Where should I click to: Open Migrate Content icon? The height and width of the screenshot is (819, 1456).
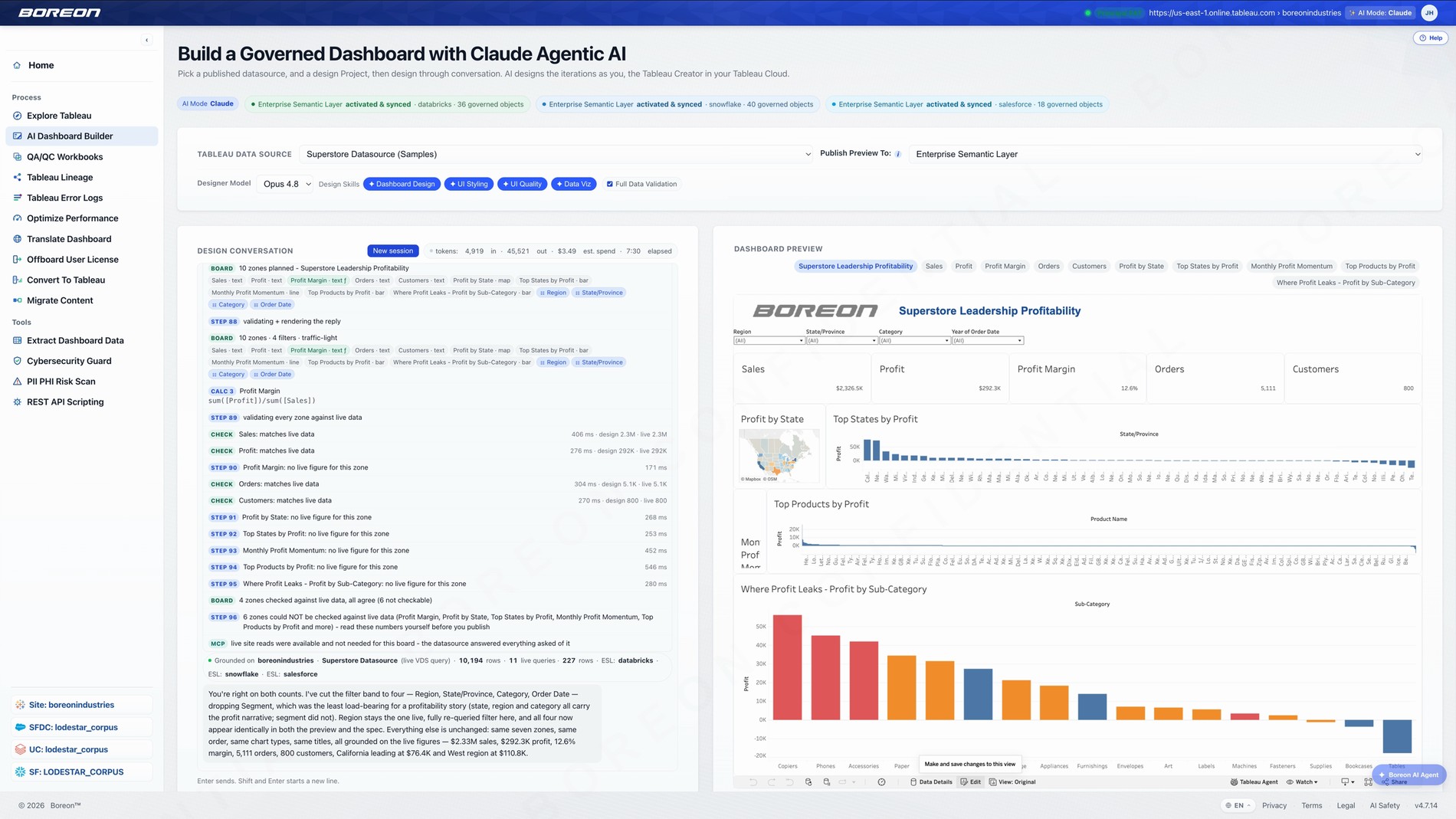[x=17, y=300]
